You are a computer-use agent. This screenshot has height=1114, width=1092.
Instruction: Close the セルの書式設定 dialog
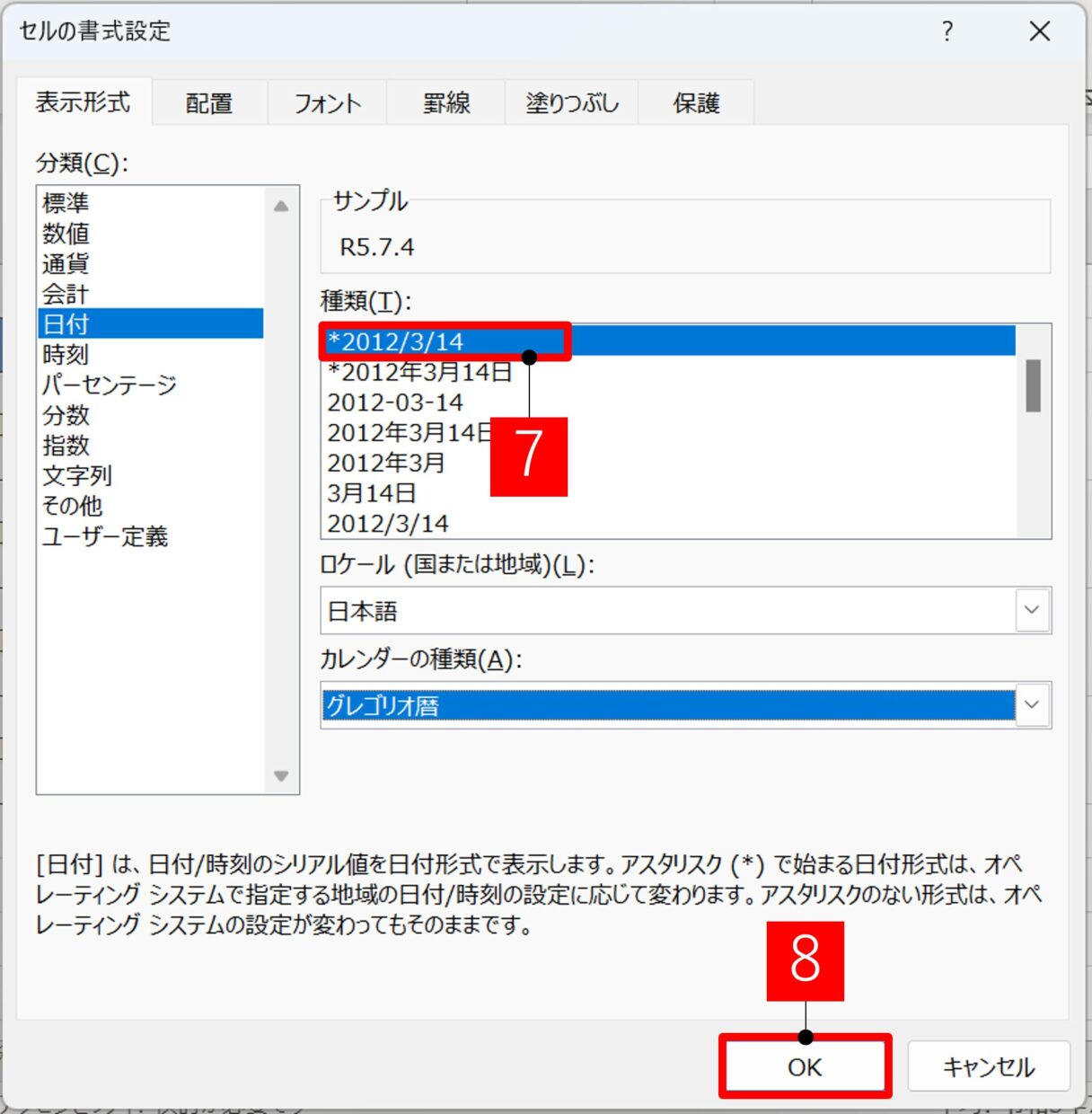click(1039, 31)
